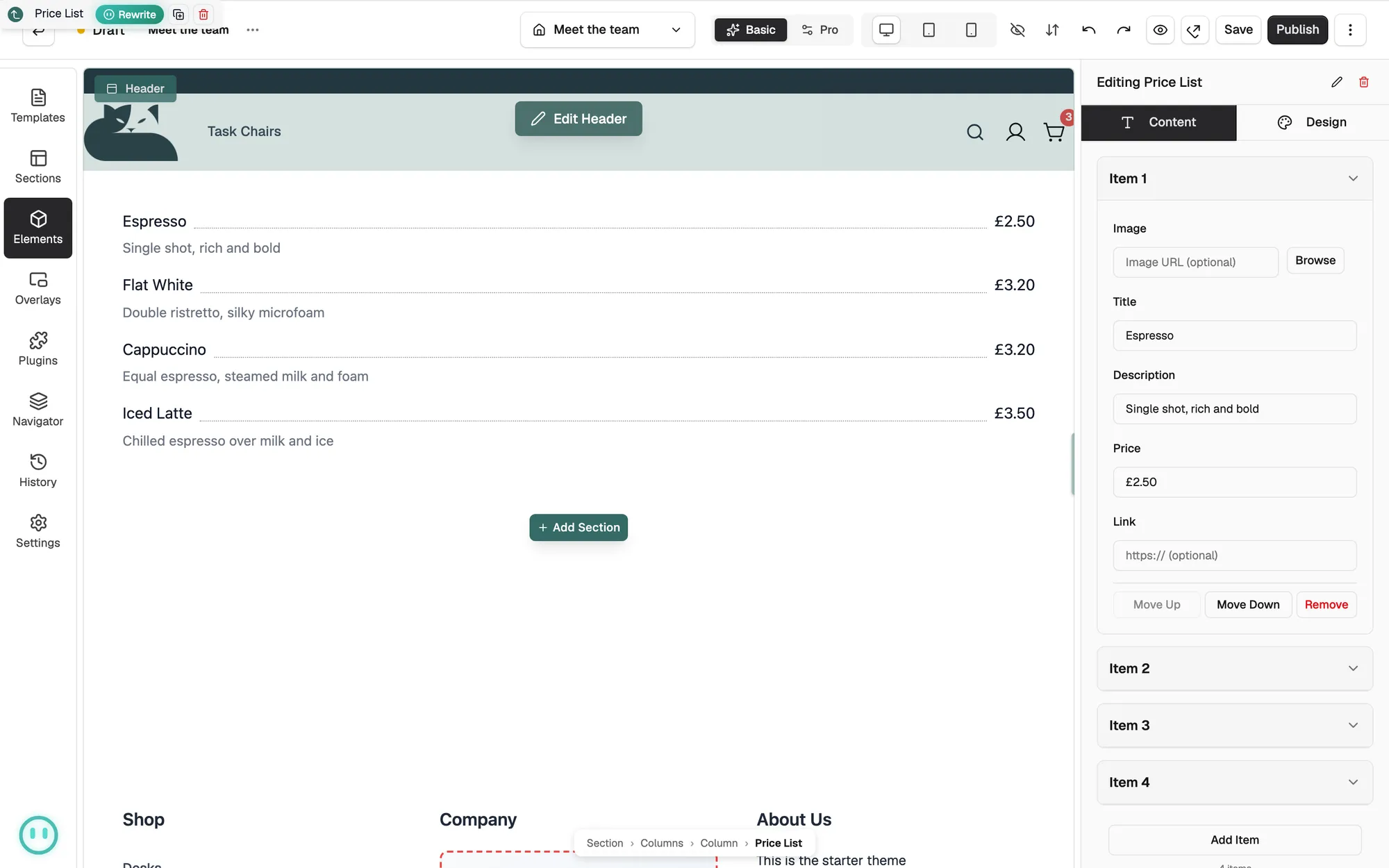Expand the Item 2 accordion
The width and height of the screenshot is (1389, 868).
[x=1235, y=668]
